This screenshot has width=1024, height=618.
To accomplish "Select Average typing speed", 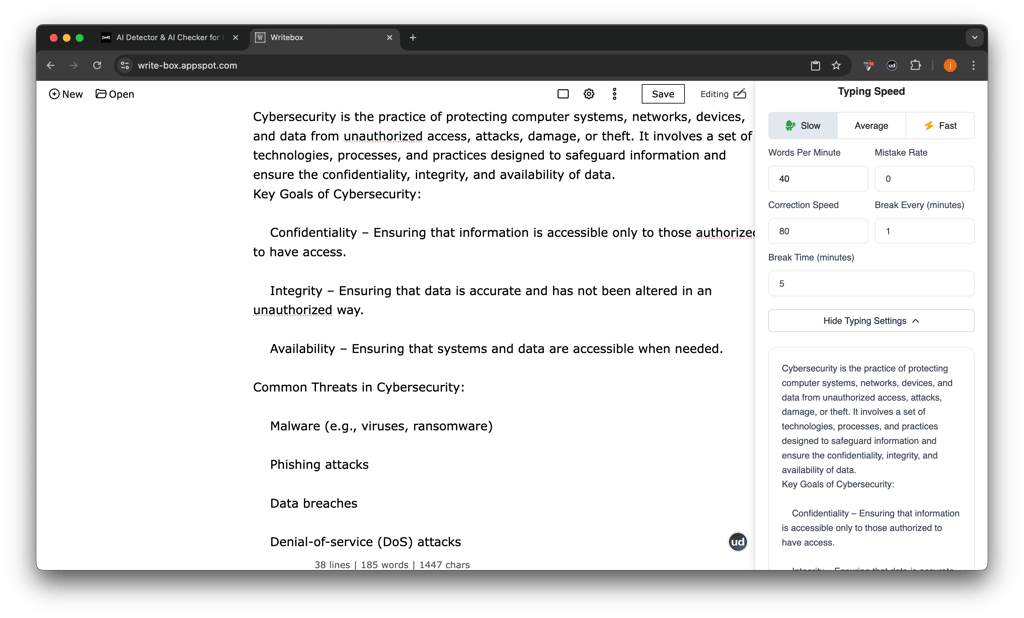I will pyautogui.click(x=871, y=125).
